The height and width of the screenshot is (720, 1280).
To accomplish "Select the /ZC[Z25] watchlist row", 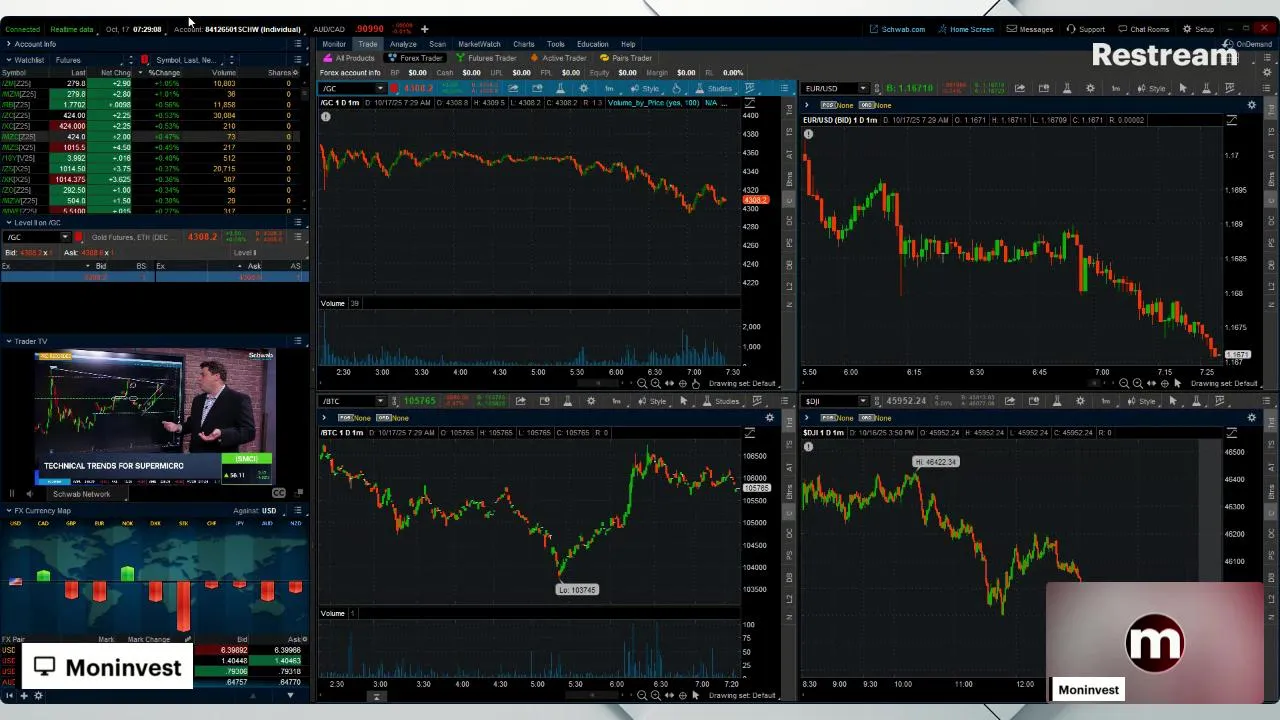I will [152, 115].
